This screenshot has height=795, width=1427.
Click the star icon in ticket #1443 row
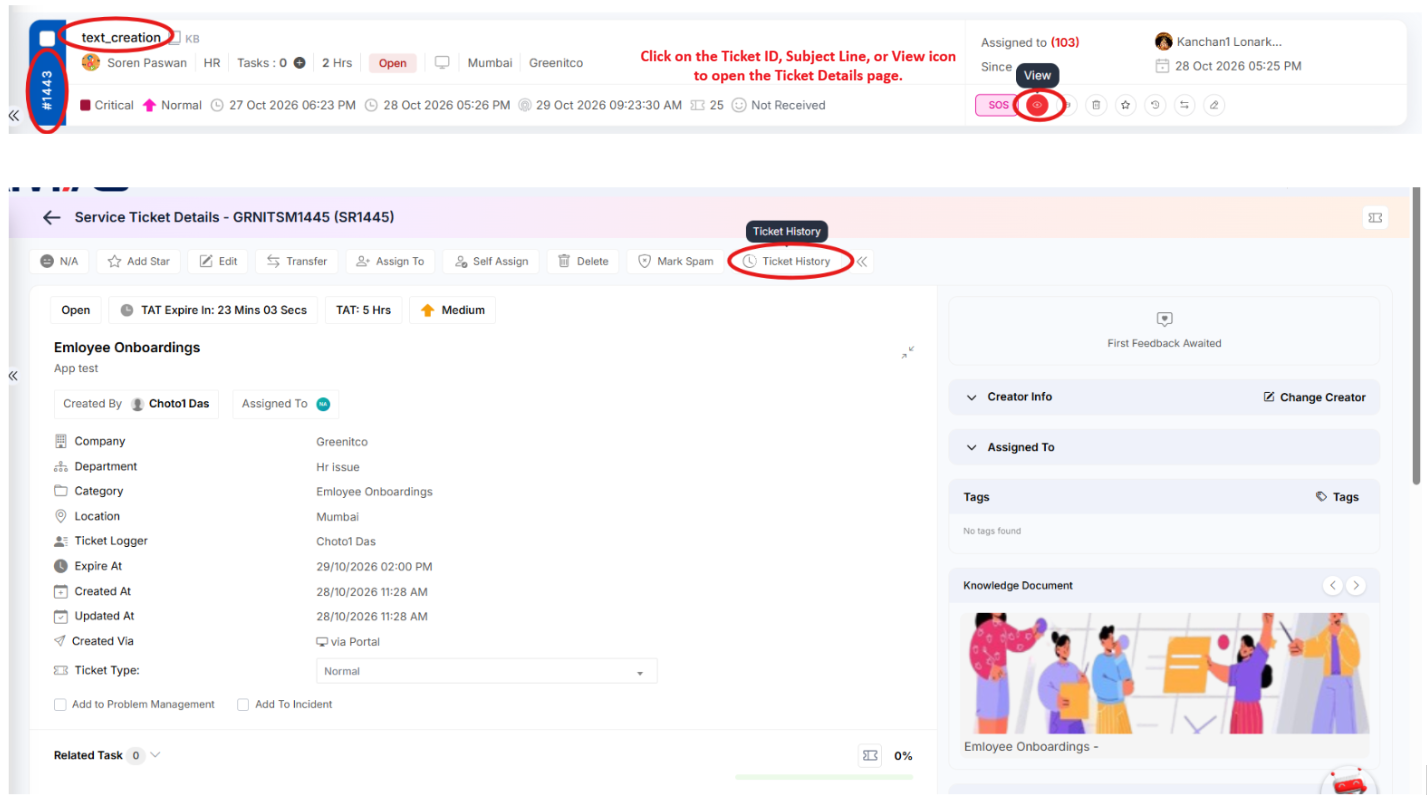(x=1126, y=105)
